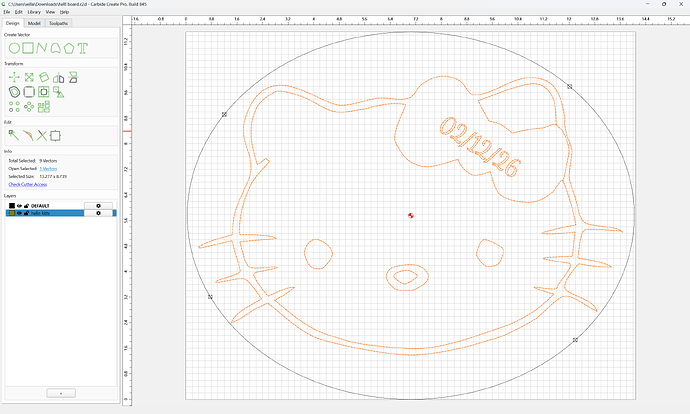Toggle visibility of the DEFAULT layer
This screenshot has height=414, width=690.
coord(19,206)
